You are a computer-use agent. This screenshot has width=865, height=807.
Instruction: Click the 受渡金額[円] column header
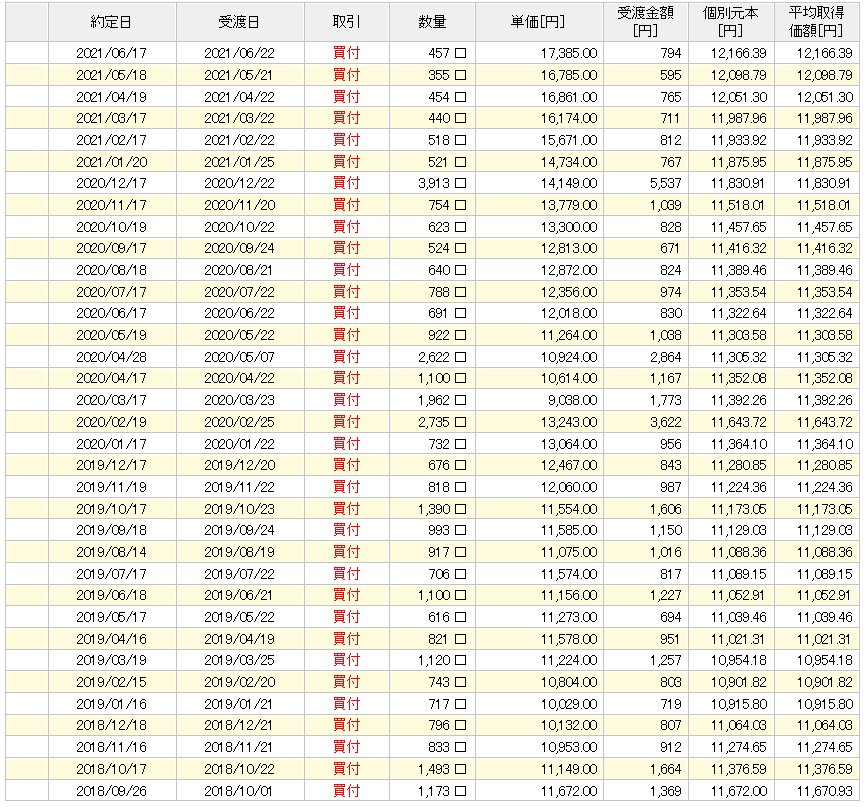click(x=646, y=20)
